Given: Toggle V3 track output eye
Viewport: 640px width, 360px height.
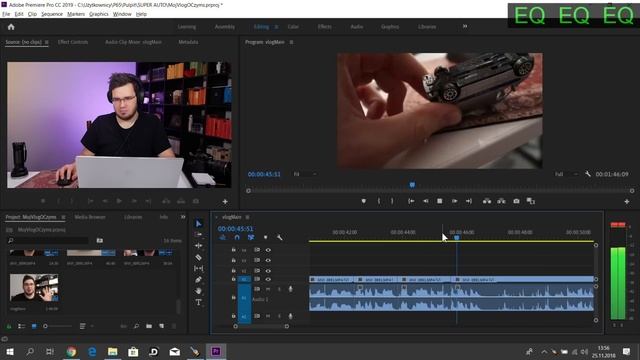Looking at the screenshot, I should pos(268,260).
